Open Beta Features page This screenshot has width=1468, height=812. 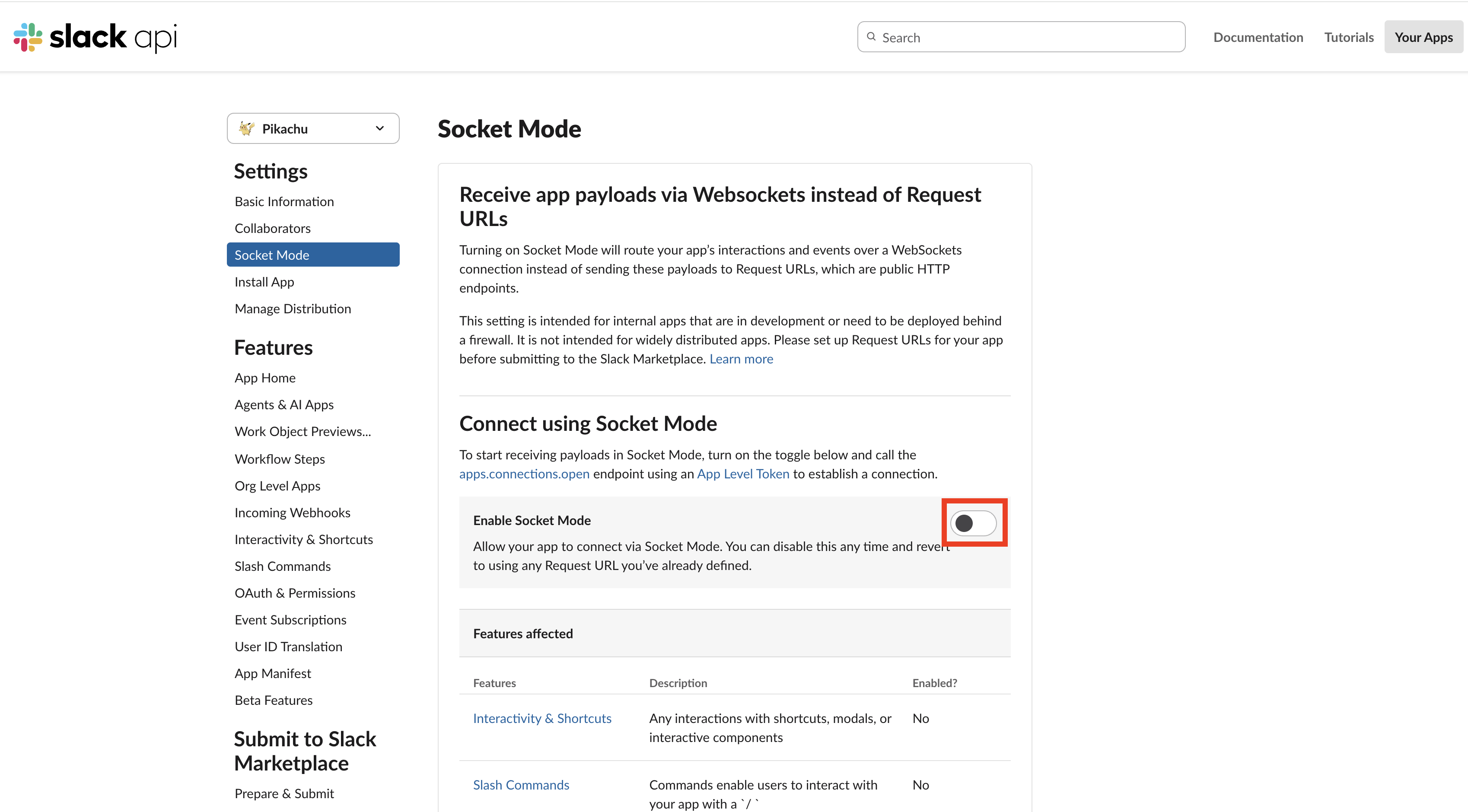[x=274, y=700]
